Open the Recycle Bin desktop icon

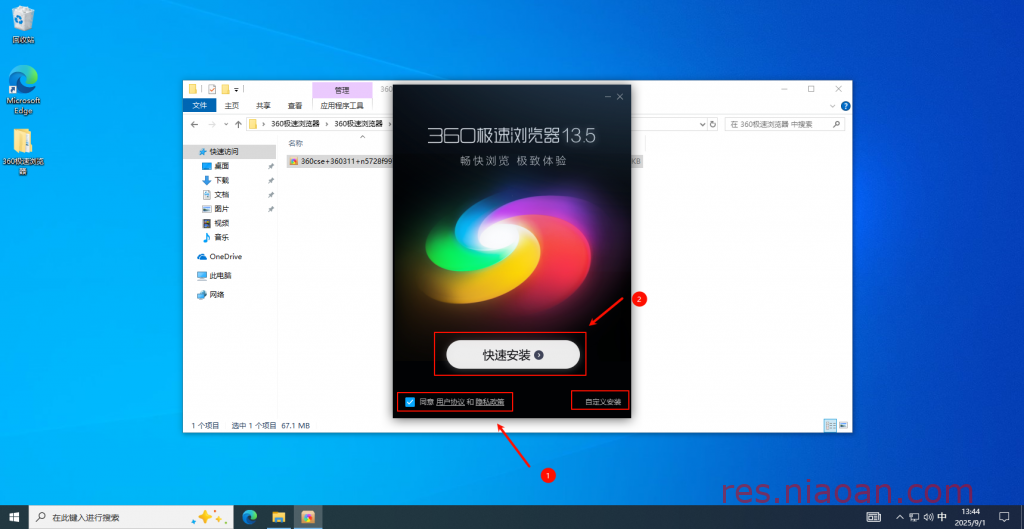pos(23,25)
